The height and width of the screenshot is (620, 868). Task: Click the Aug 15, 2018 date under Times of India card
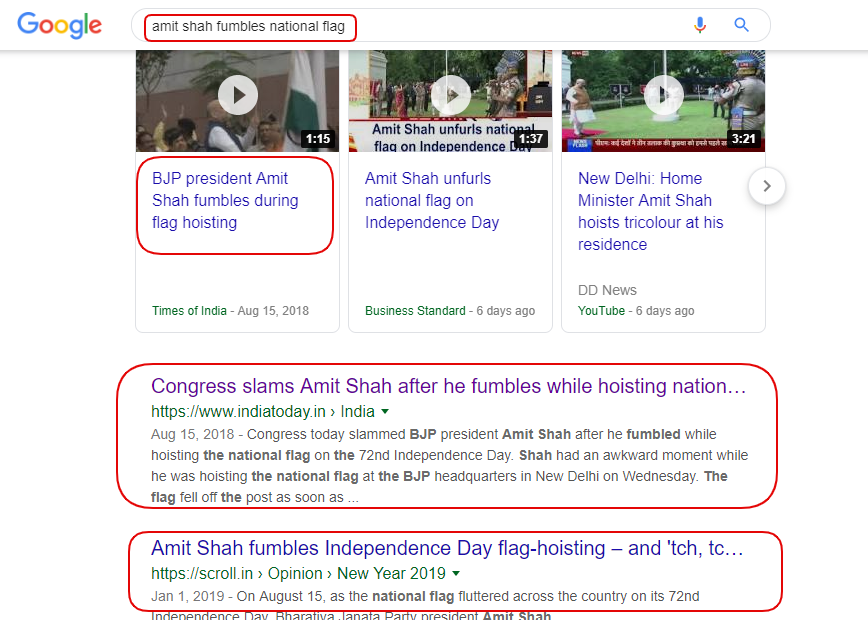click(x=273, y=311)
